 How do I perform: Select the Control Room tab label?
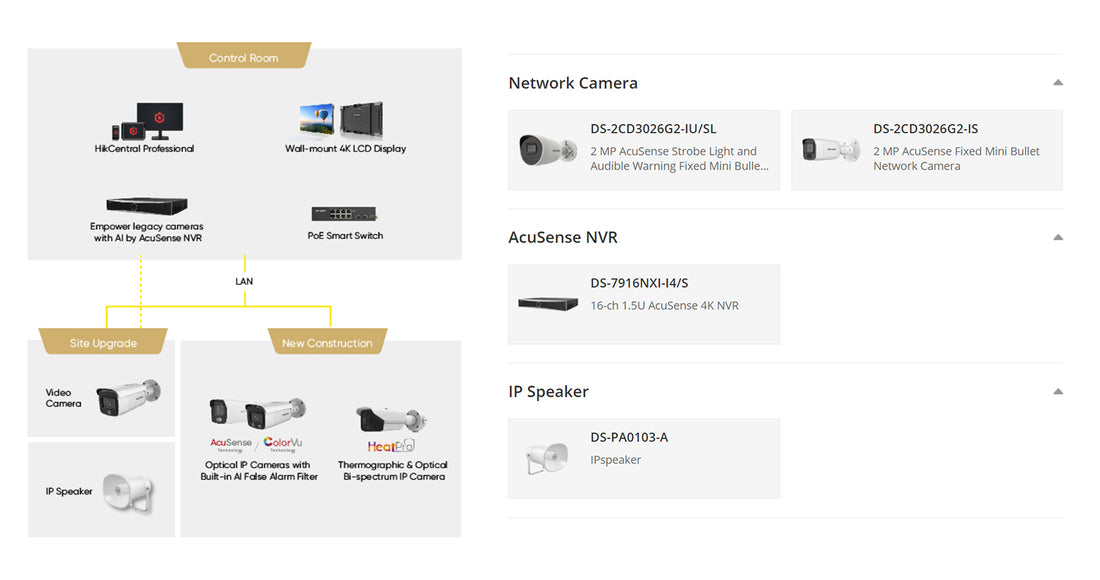coord(244,58)
